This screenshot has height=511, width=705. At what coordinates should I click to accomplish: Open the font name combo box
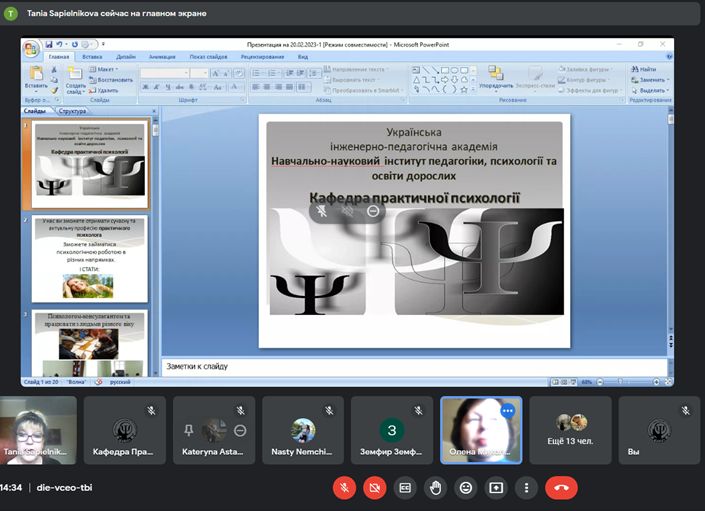pyautogui.click(x=165, y=73)
